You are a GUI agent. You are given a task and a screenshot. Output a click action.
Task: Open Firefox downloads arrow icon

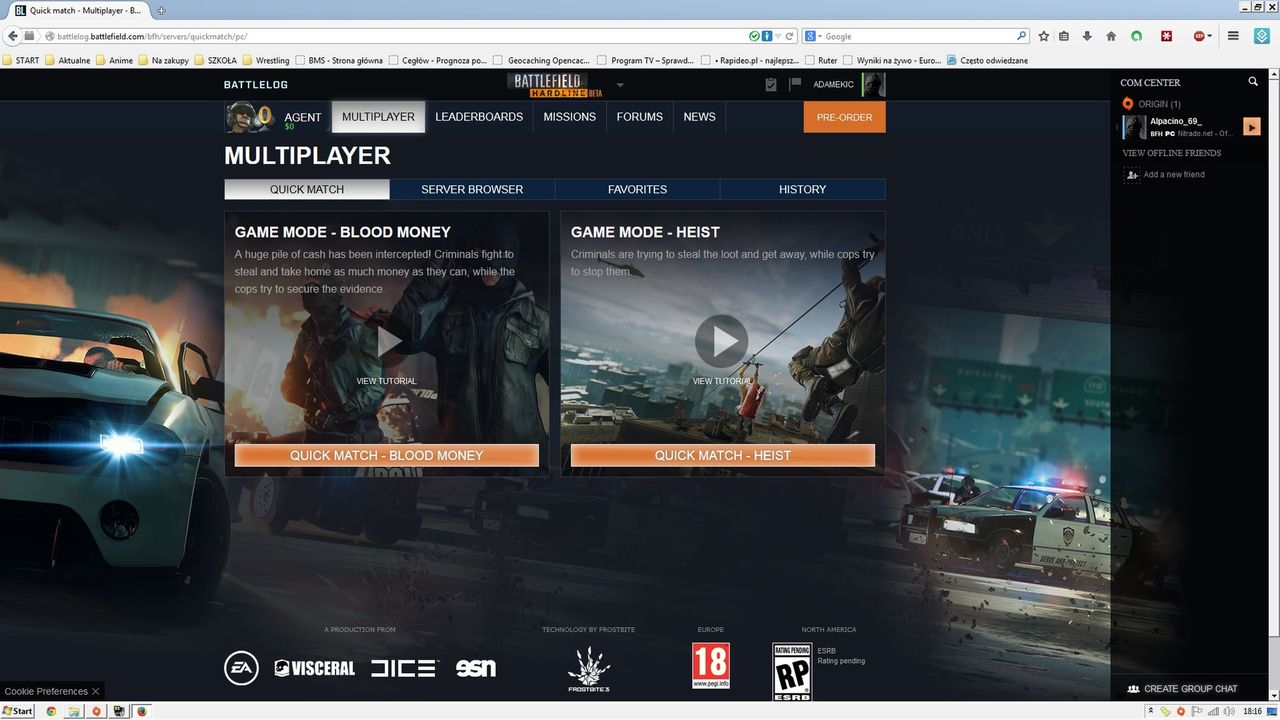point(1087,36)
